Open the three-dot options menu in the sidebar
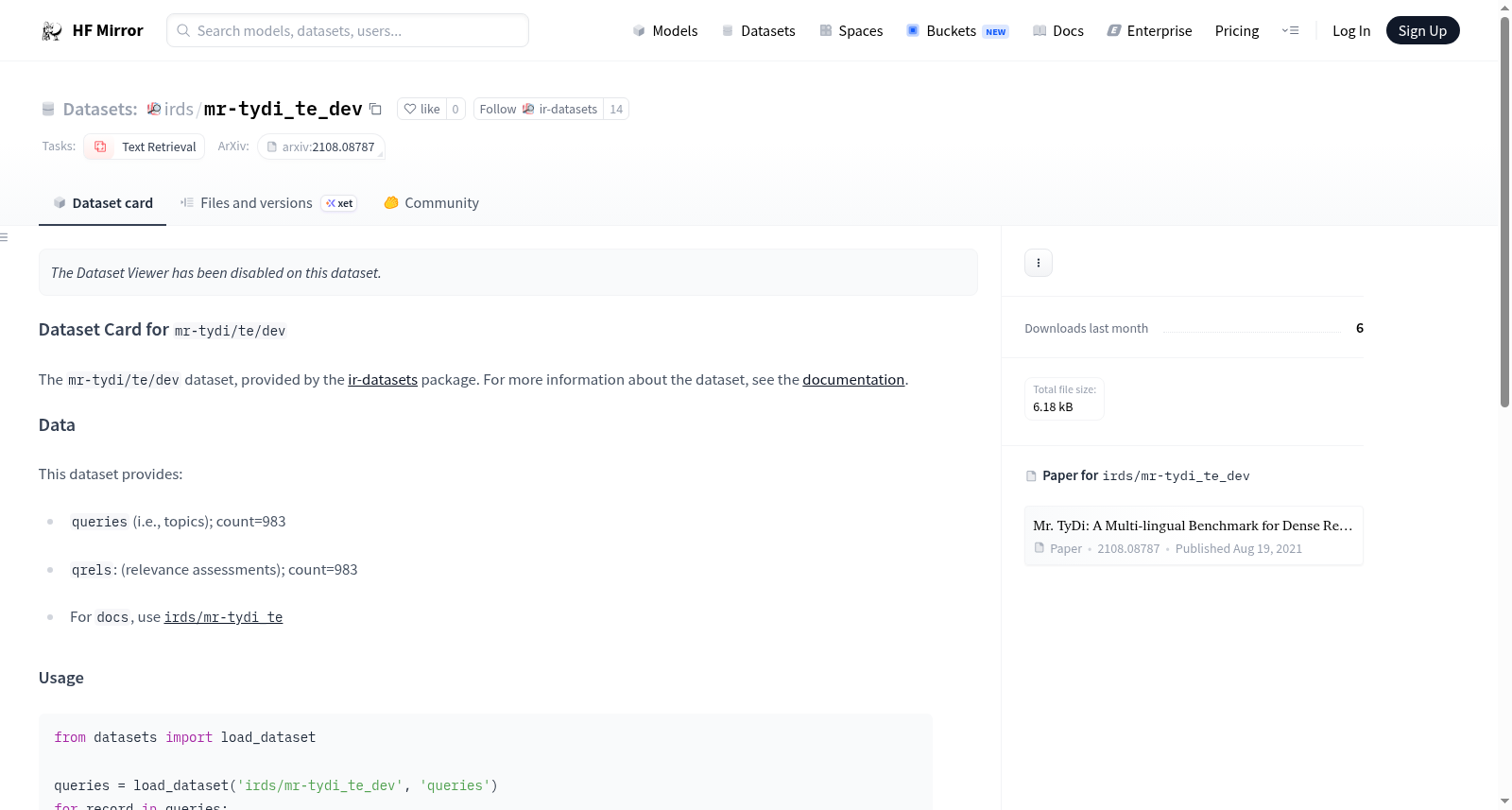 pos(1039,263)
